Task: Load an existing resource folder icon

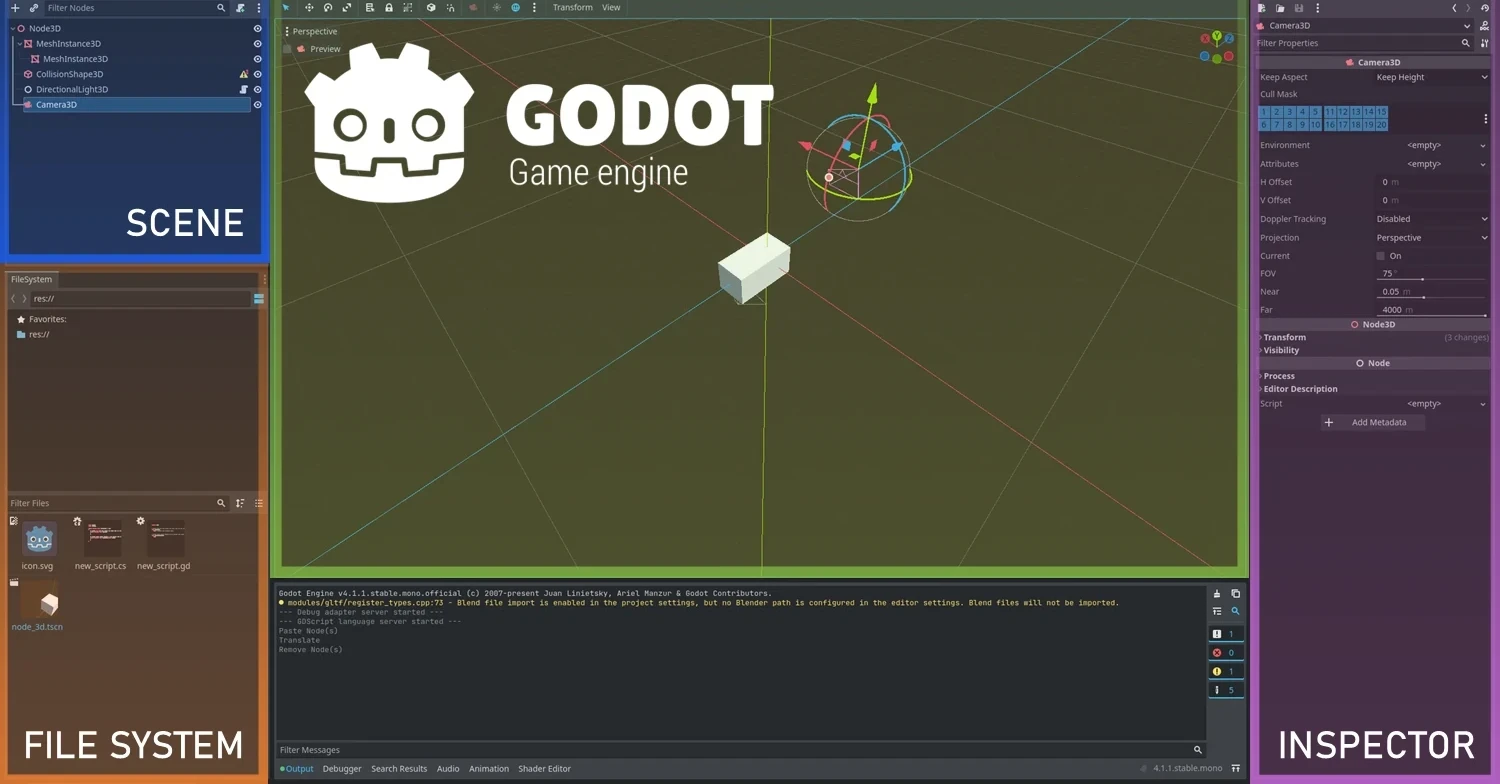Action: [1280, 8]
